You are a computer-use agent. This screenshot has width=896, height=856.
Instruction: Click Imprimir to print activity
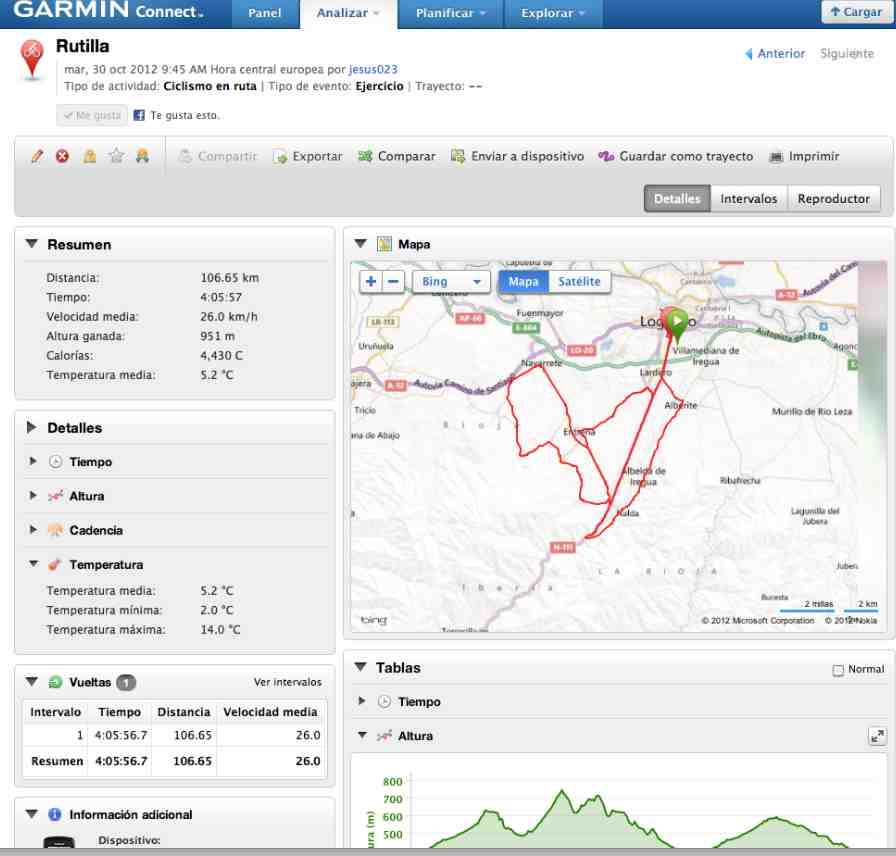click(804, 156)
